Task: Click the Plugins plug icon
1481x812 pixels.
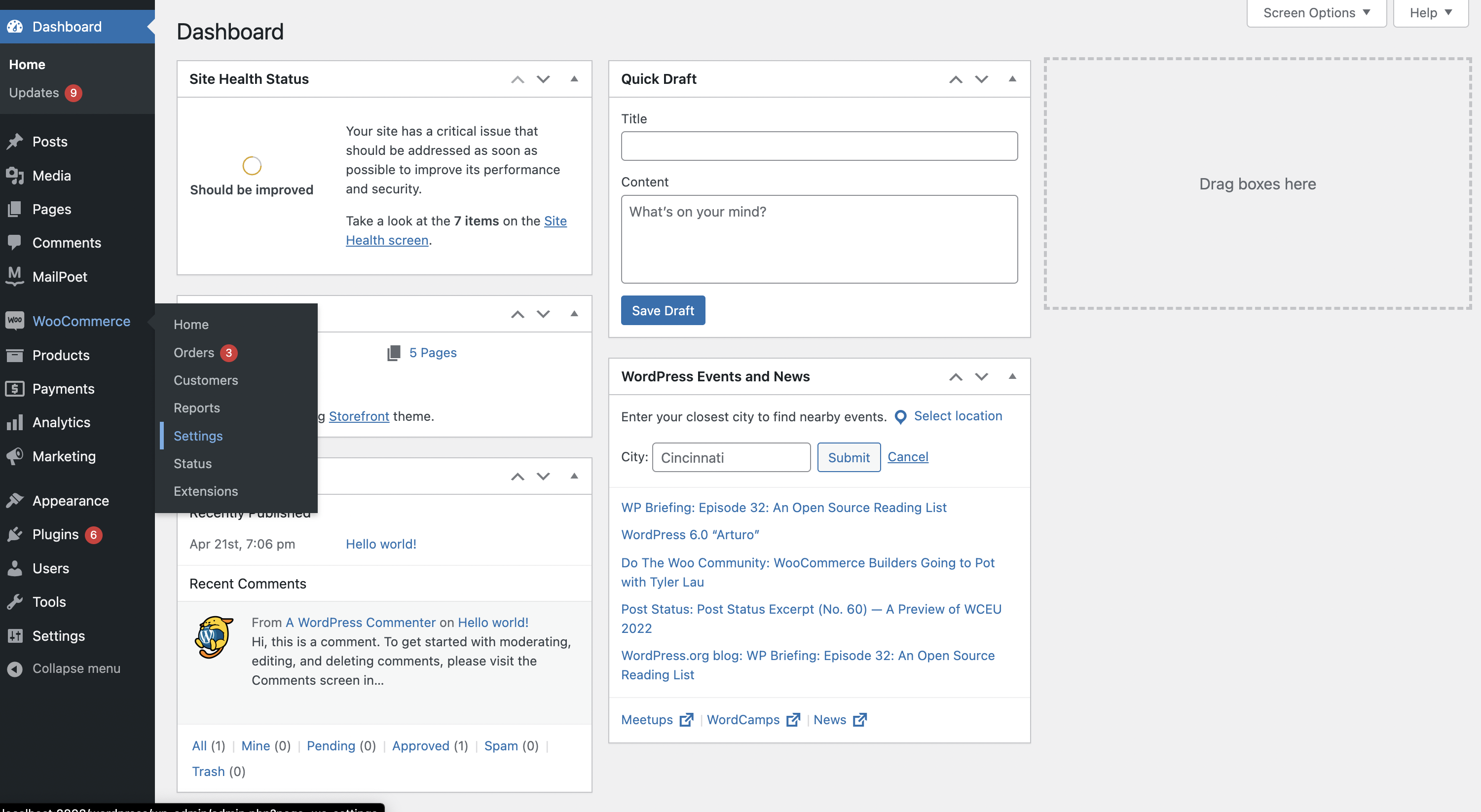Action: (x=15, y=534)
